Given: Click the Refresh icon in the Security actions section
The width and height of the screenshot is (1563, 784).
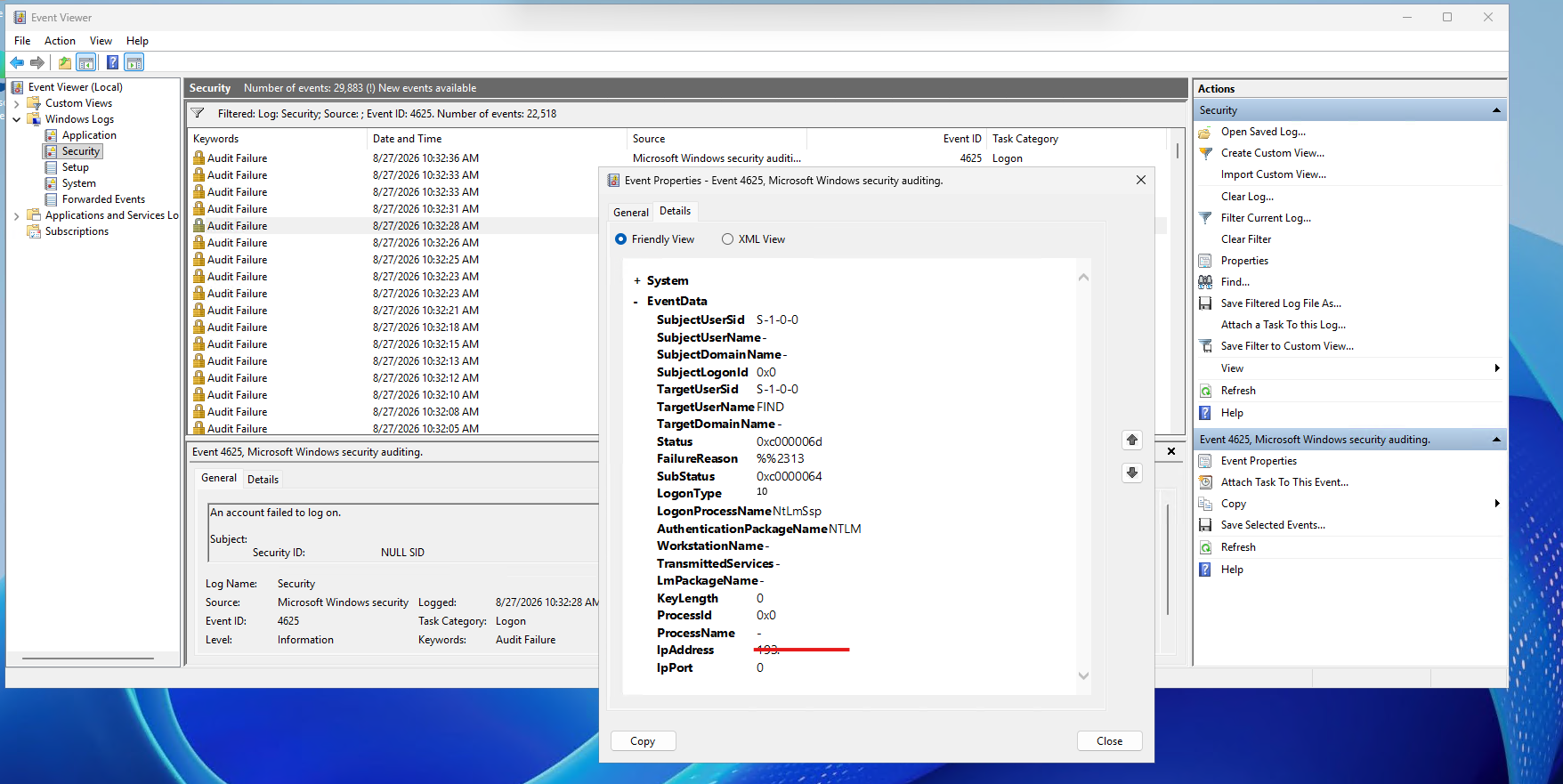Looking at the screenshot, I should coord(1205,391).
